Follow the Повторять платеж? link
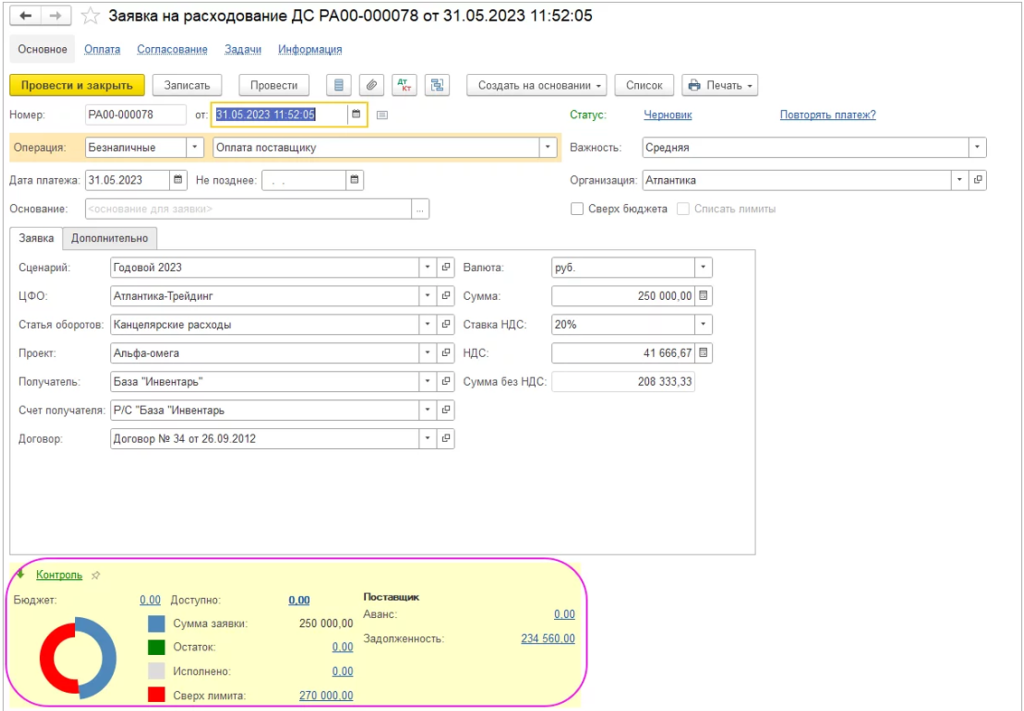The image size is (1024, 711). coord(827,115)
